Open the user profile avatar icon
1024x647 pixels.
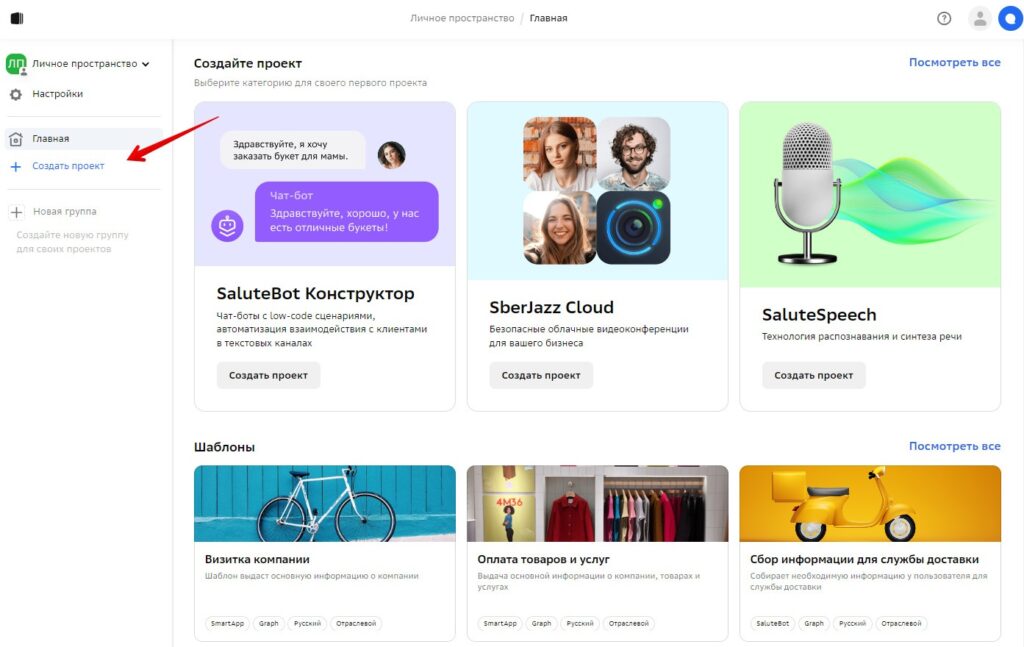tap(980, 18)
